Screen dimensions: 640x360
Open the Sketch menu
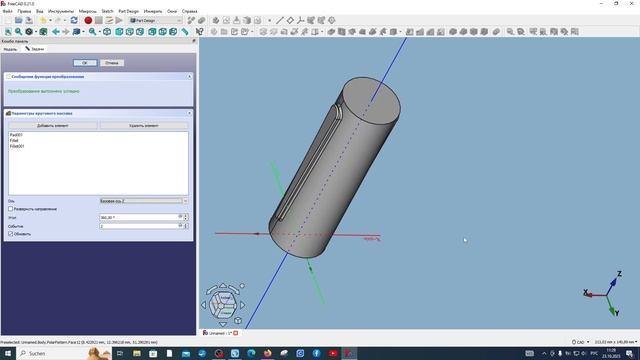coord(107,11)
